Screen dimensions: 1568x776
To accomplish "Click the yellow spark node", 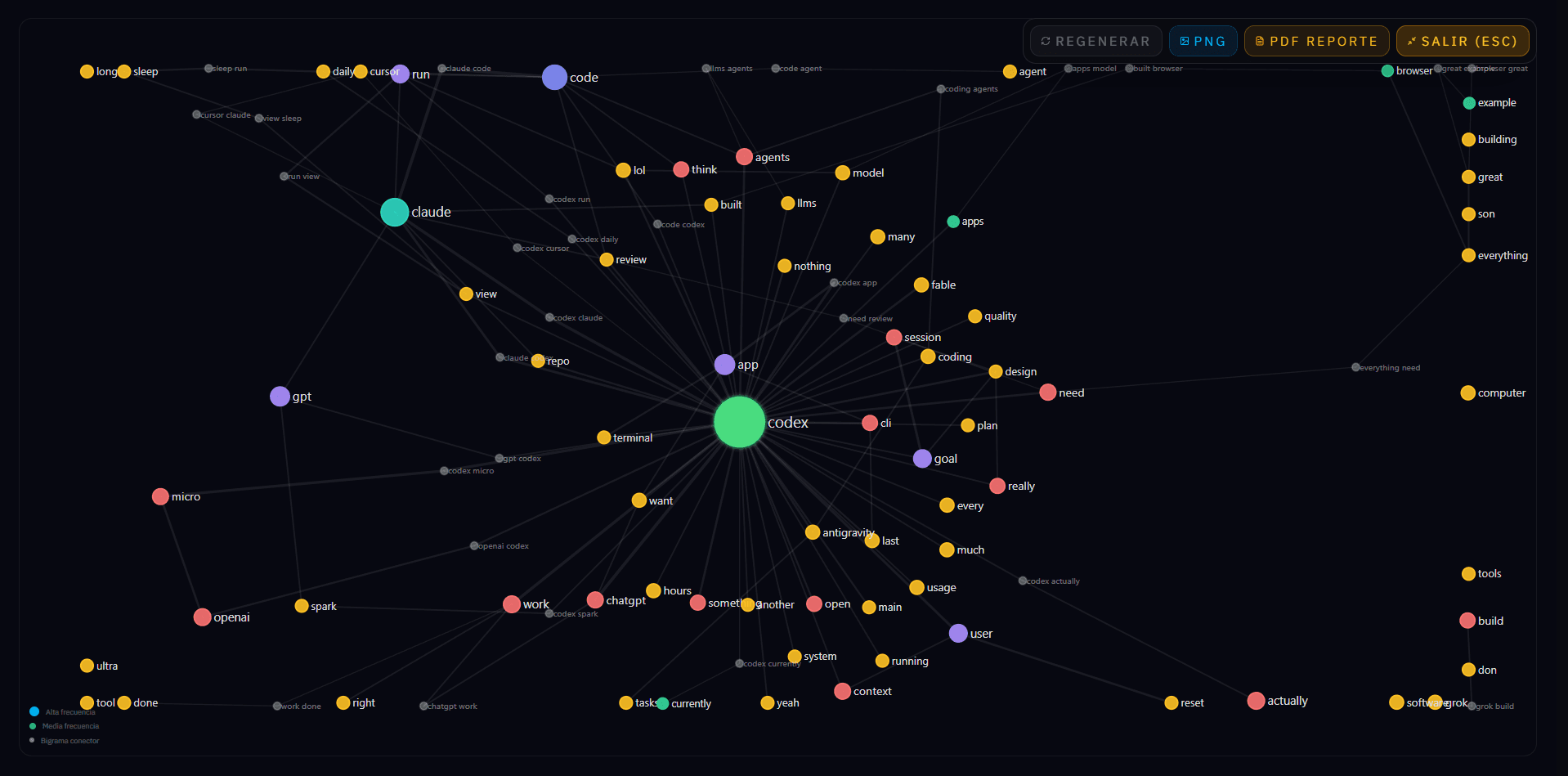I will [x=302, y=606].
